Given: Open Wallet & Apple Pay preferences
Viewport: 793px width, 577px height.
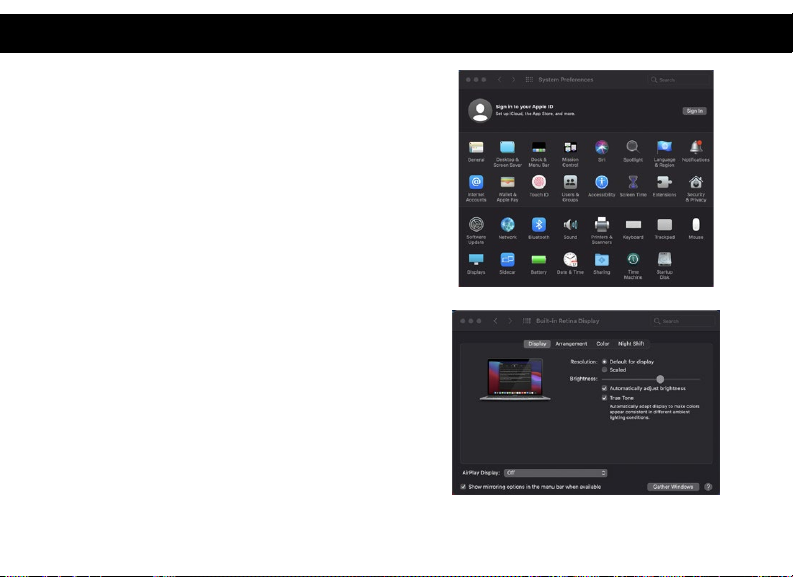Looking at the screenshot, I should pyautogui.click(x=507, y=189).
